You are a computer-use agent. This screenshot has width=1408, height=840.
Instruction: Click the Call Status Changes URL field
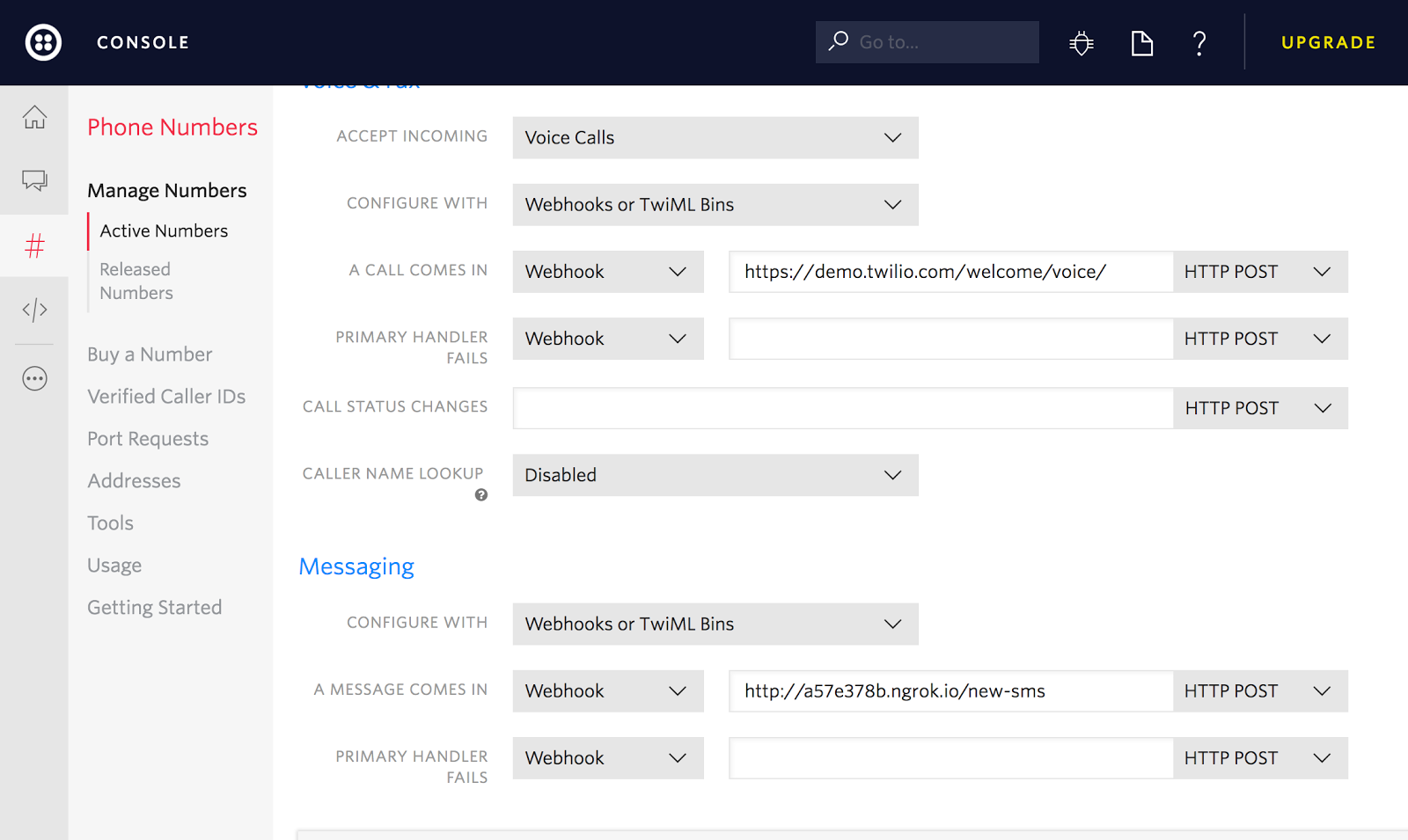(843, 408)
